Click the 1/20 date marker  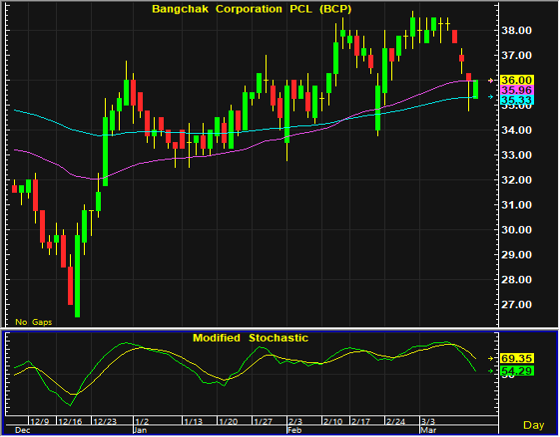(x=228, y=421)
